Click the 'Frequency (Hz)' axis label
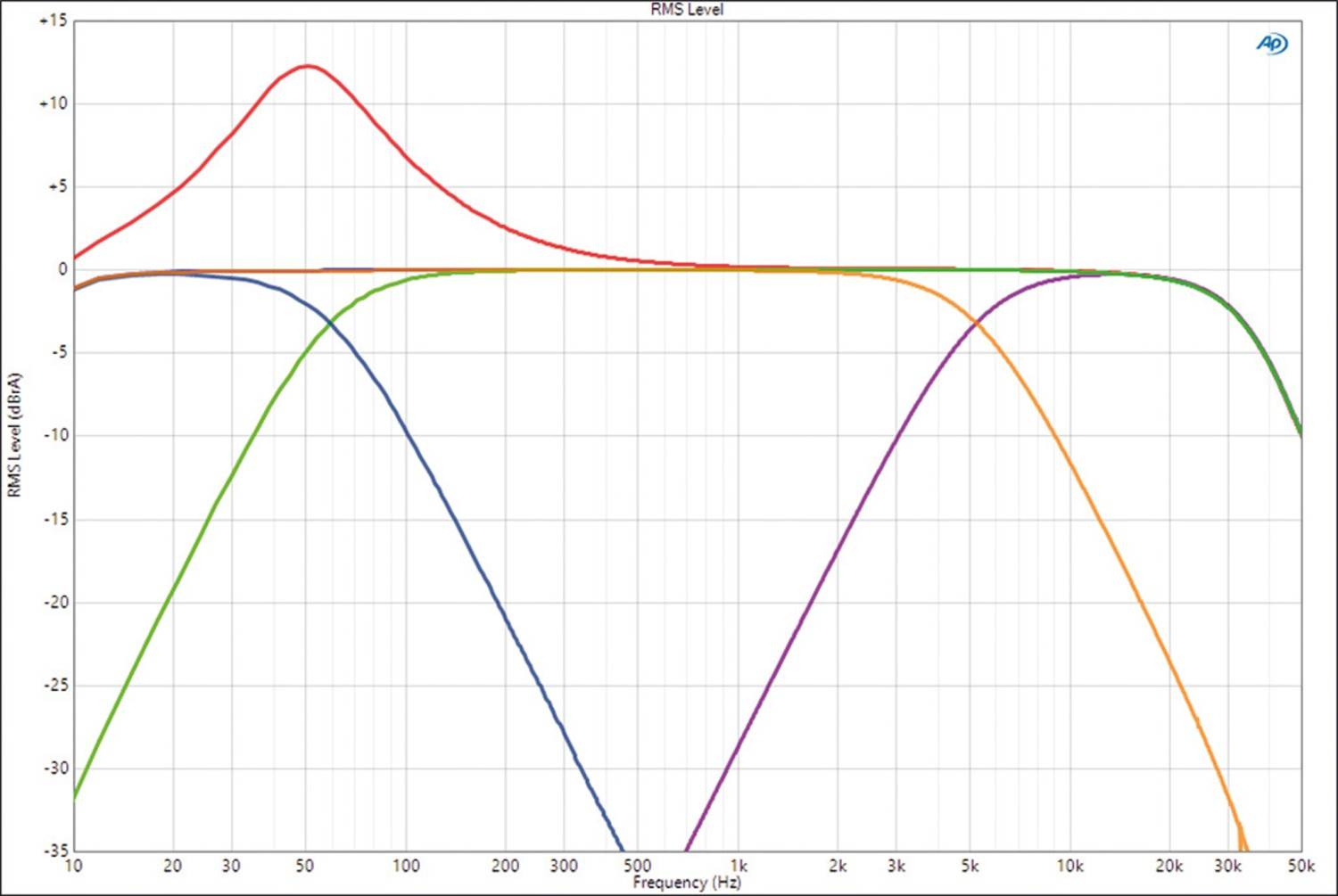This screenshot has height=896, width=1338. tap(687, 883)
